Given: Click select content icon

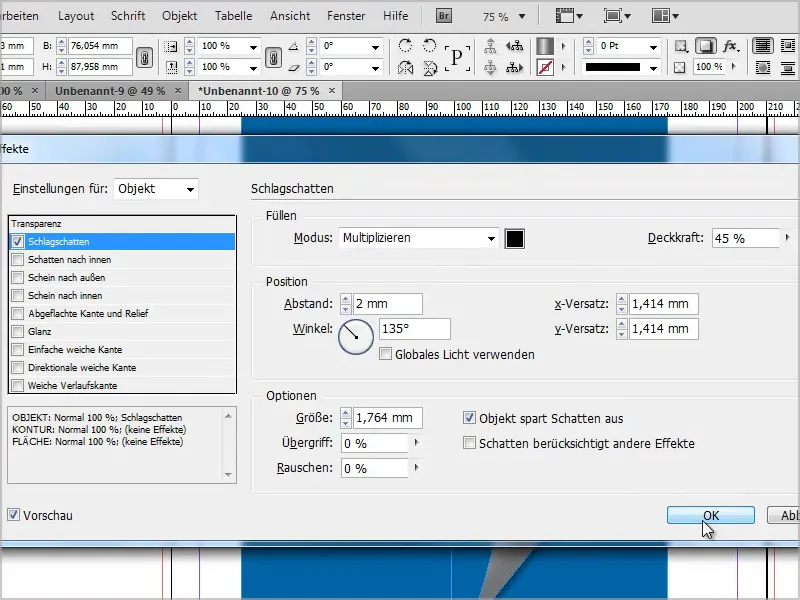Looking at the screenshot, I should tap(490, 67).
